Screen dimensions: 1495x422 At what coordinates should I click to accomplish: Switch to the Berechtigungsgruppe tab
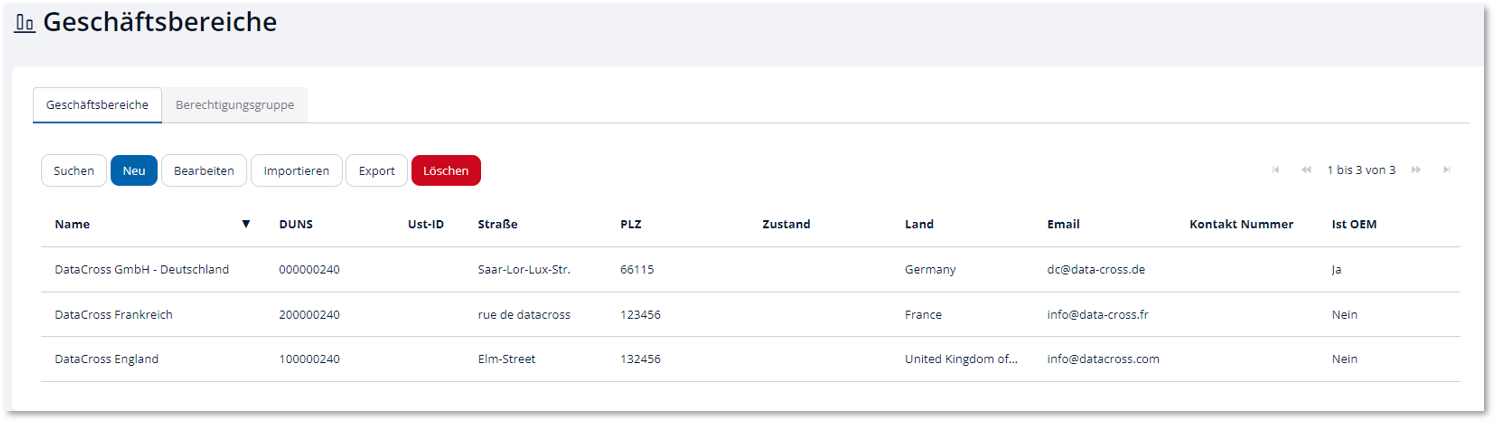235,105
